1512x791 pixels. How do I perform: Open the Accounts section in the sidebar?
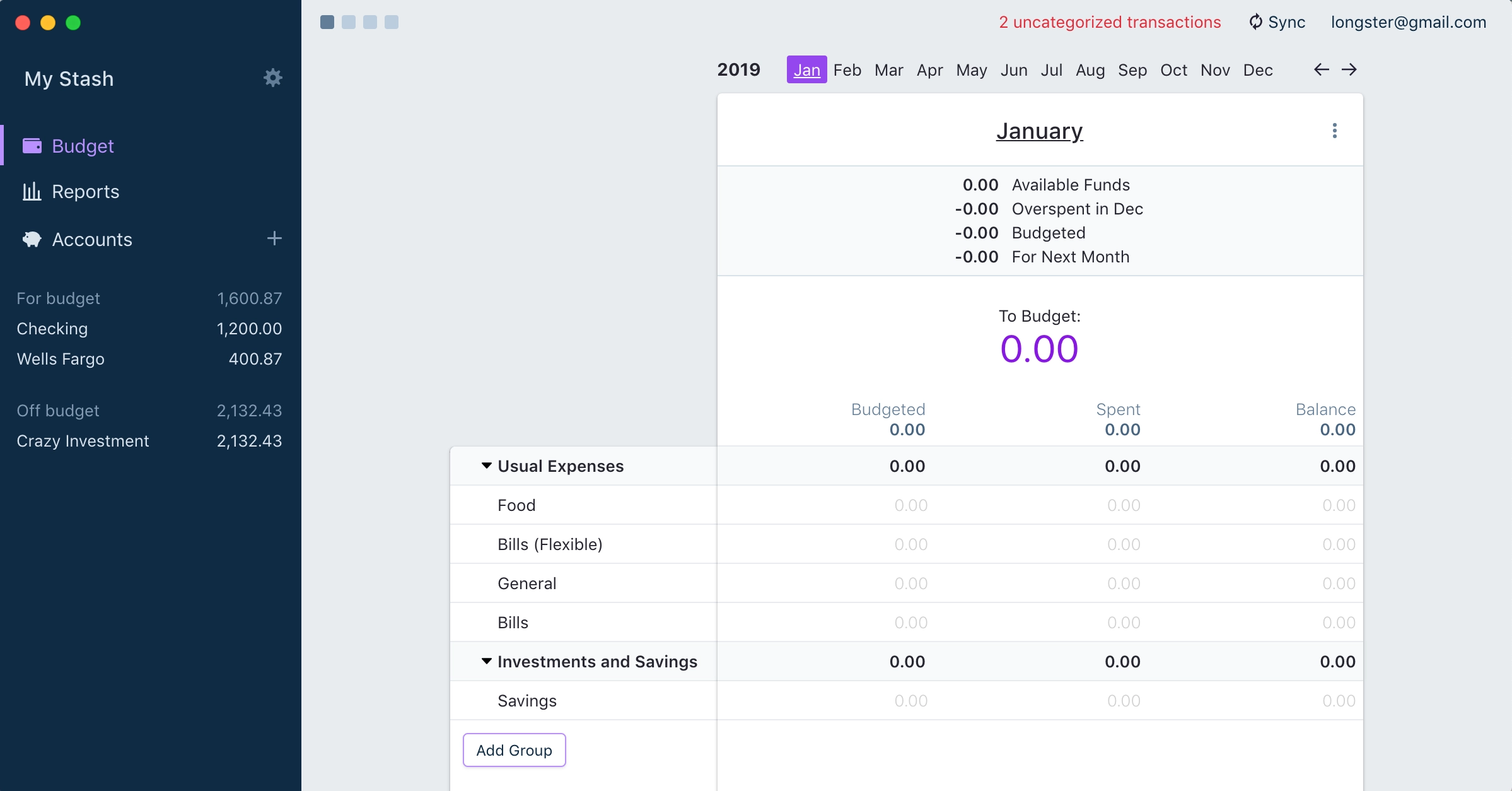92,240
